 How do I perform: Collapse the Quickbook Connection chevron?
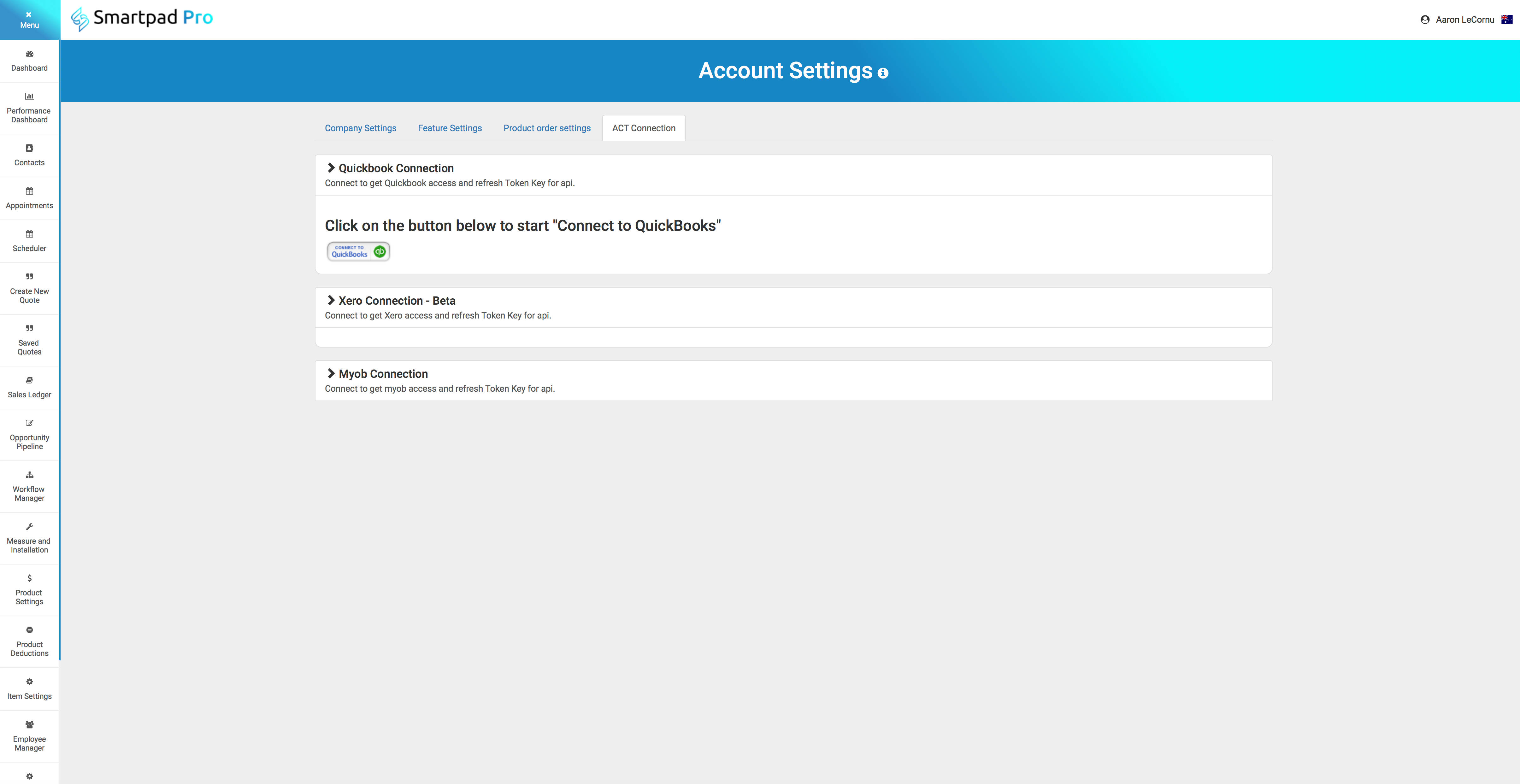331,168
